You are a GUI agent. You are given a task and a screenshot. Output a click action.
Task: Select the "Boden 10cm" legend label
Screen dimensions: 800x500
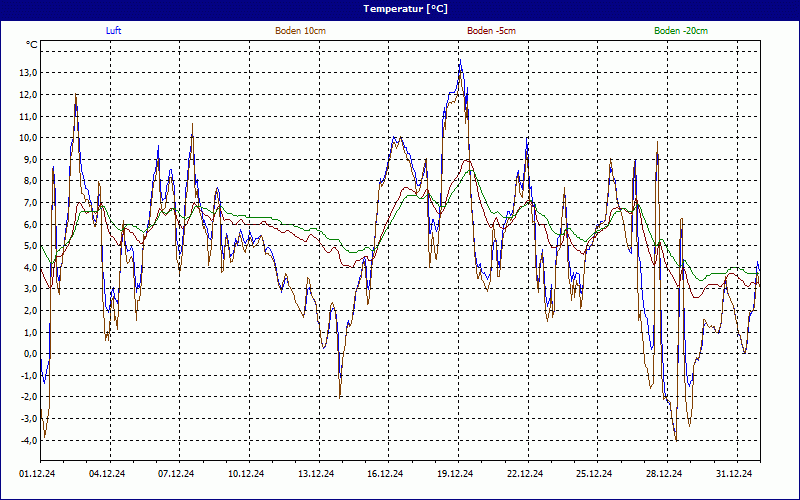point(301,31)
